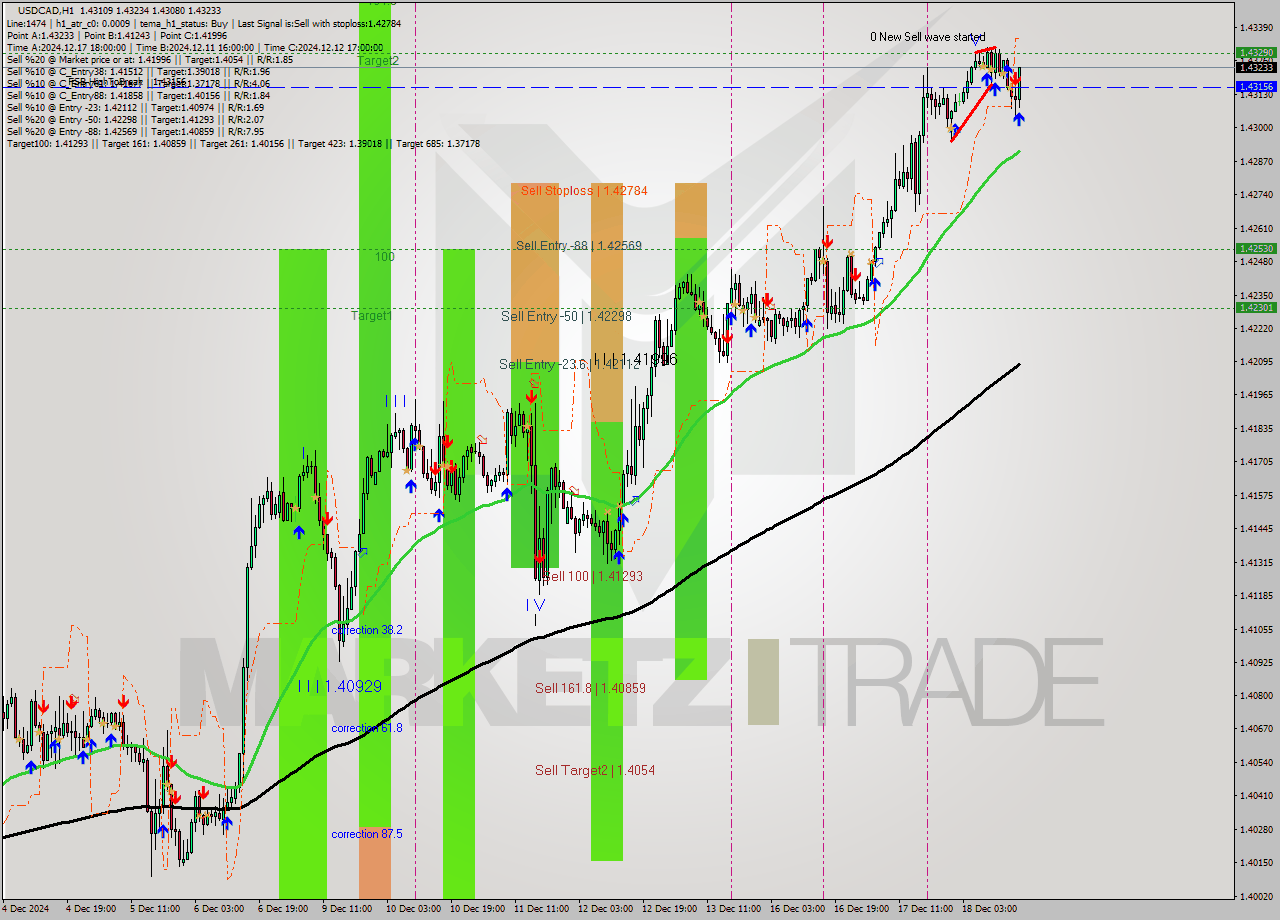Click the 'Sell Entry -50 | 1.42298' label
Screen dimensions: 1280x920
[x=566, y=316]
